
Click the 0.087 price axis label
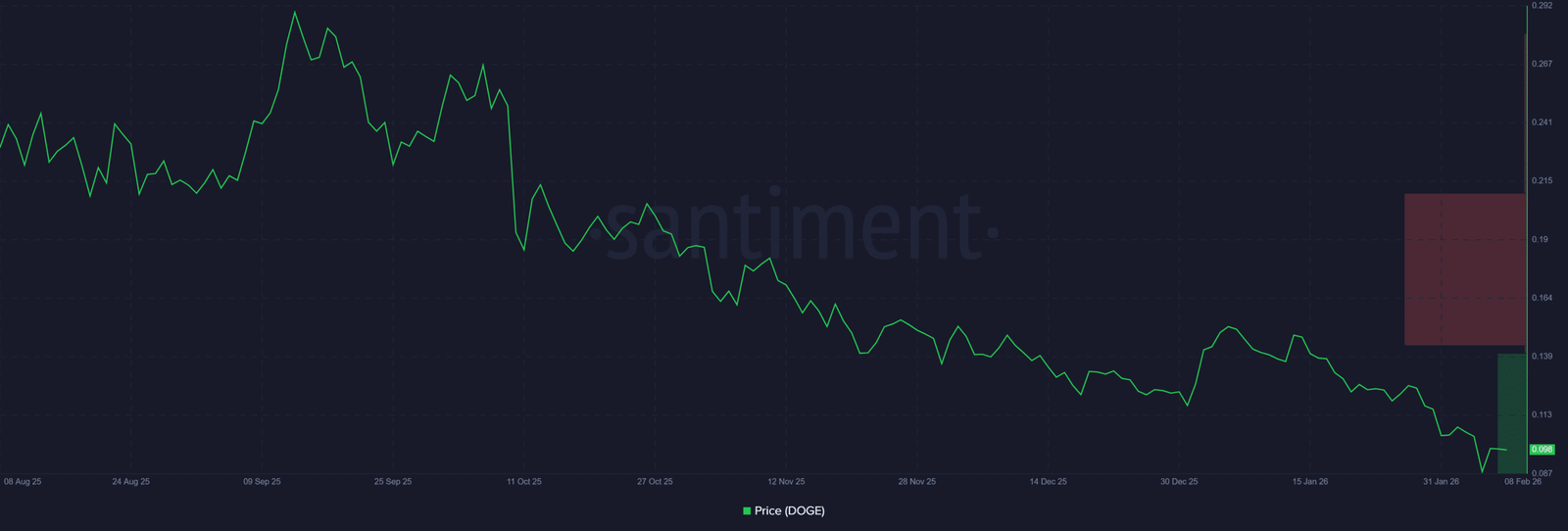tap(1542, 473)
